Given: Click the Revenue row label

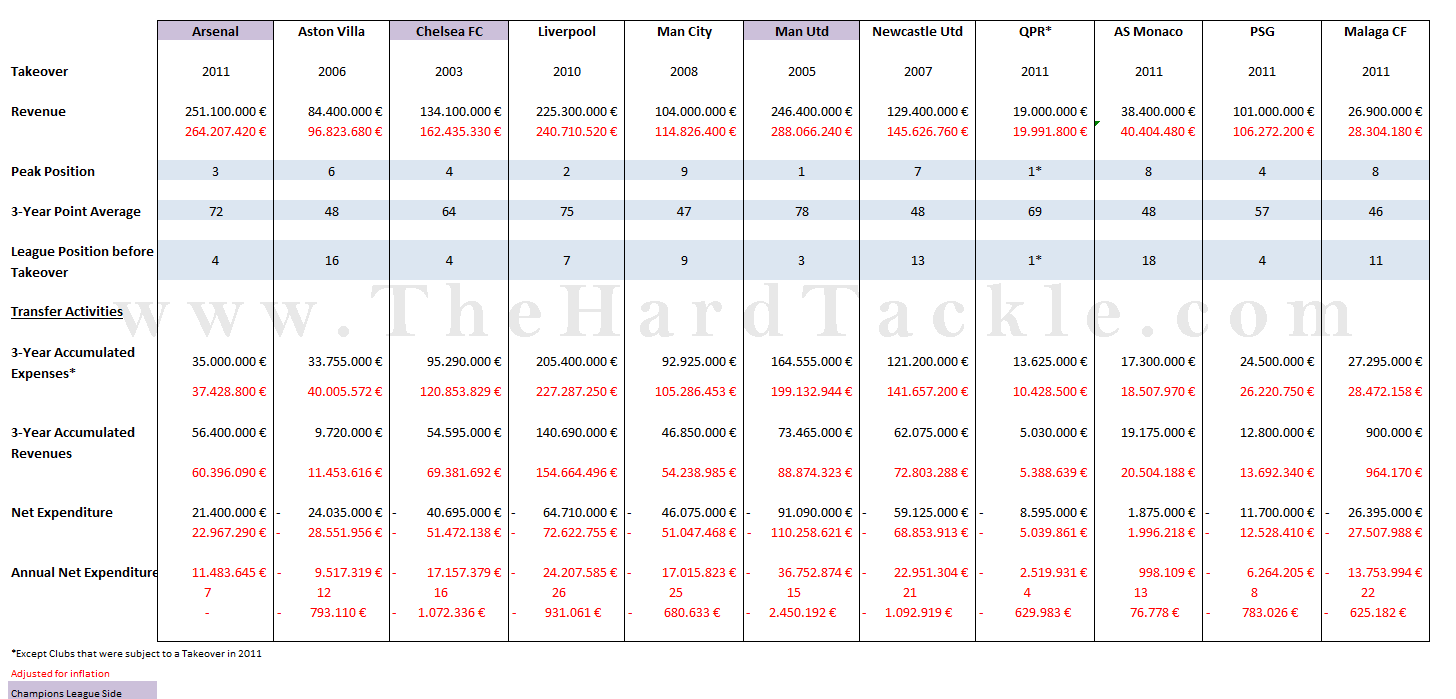Looking at the screenshot, I should pos(38,112).
